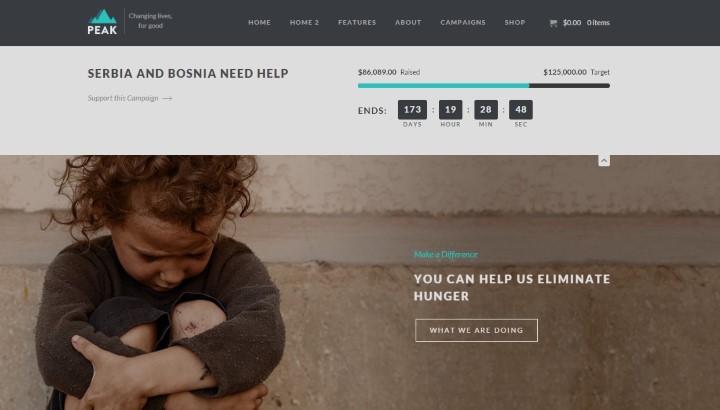720x410 pixels.
Task: Follow the Support this Campaign link
Action: pyautogui.click(x=123, y=98)
